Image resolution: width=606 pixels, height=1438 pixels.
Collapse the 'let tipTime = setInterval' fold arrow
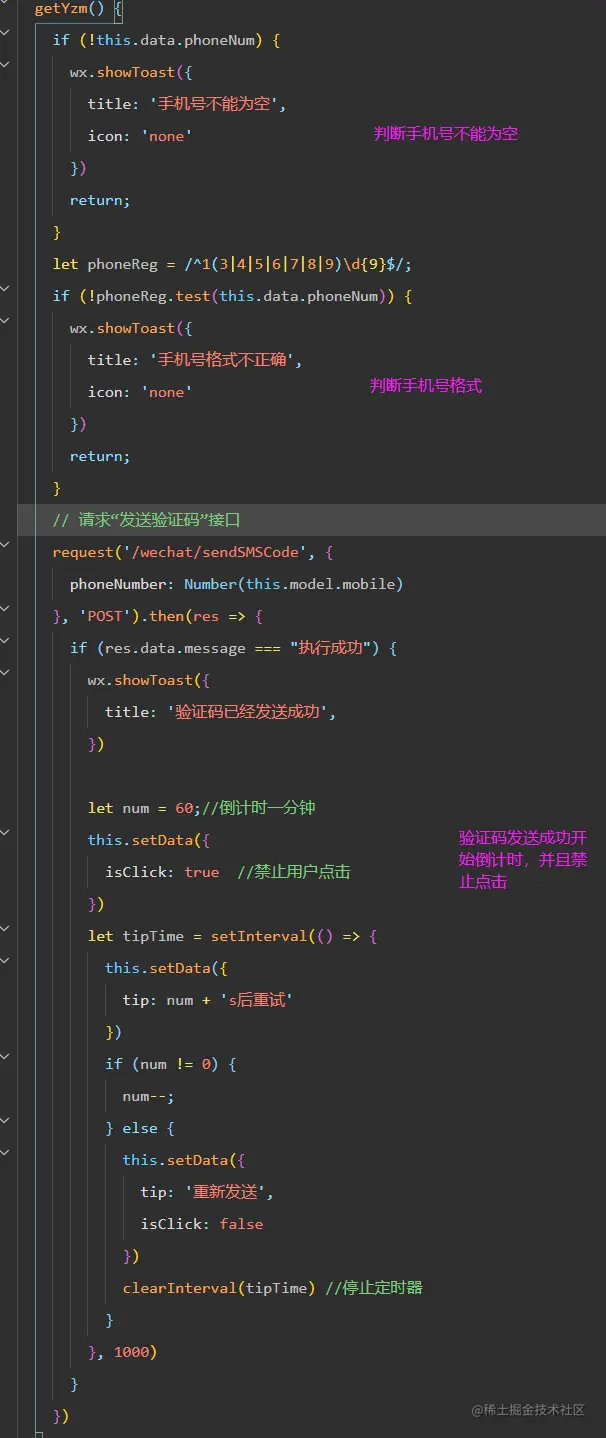pyautogui.click(x=5, y=928)
